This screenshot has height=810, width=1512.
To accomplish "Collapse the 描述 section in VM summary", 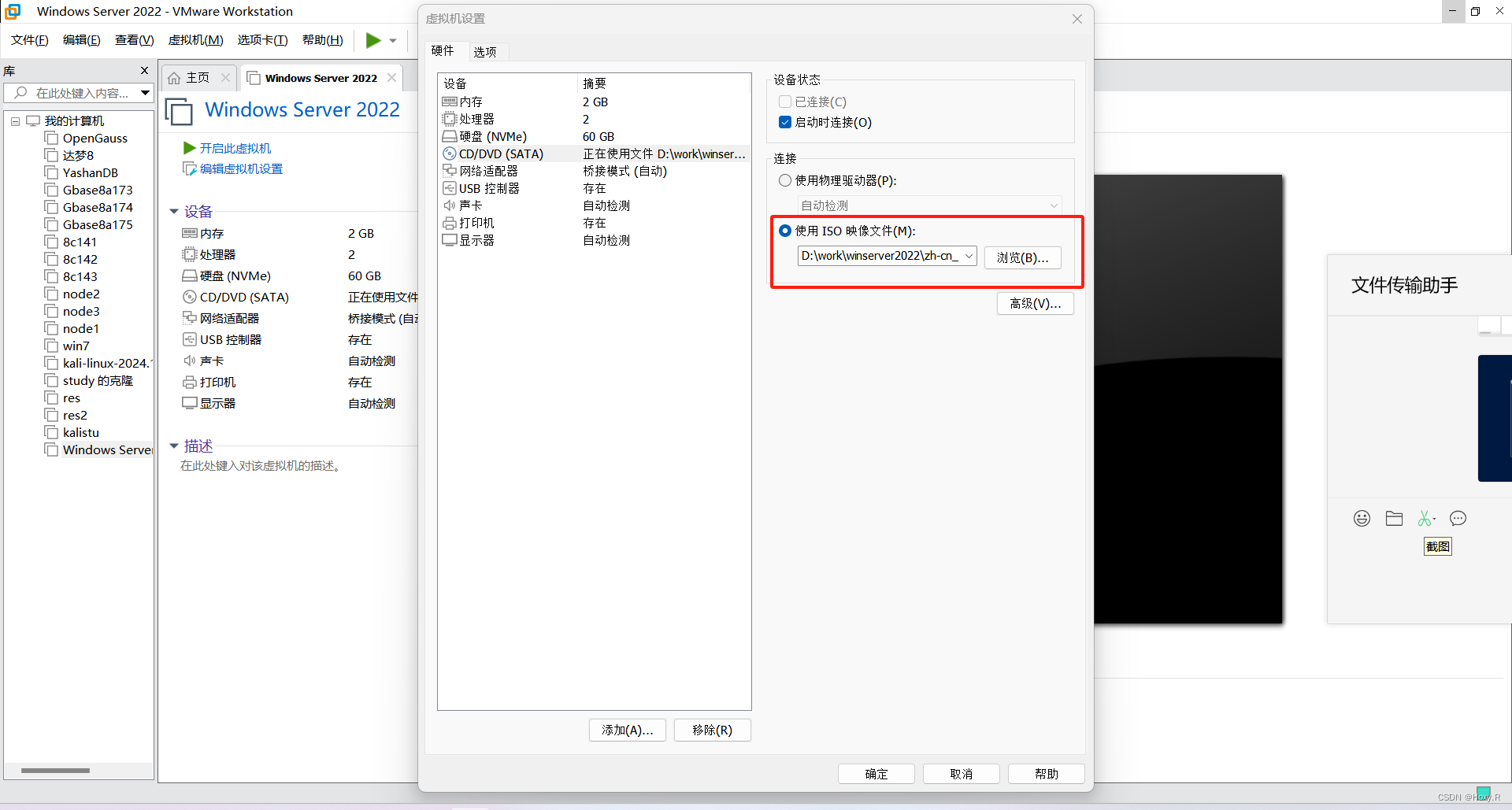I will click(x=174, y=446).
